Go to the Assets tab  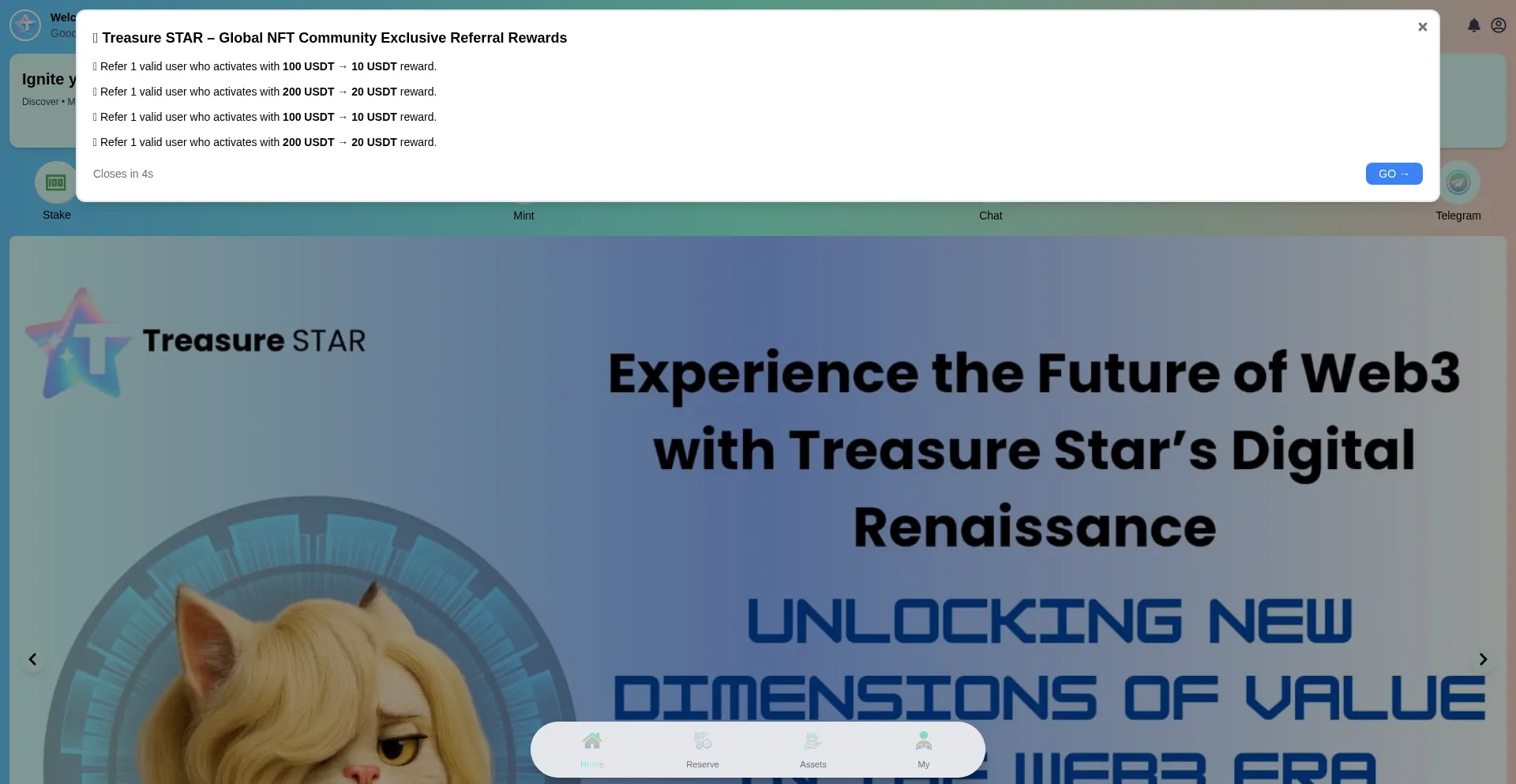tap(813, 750)
